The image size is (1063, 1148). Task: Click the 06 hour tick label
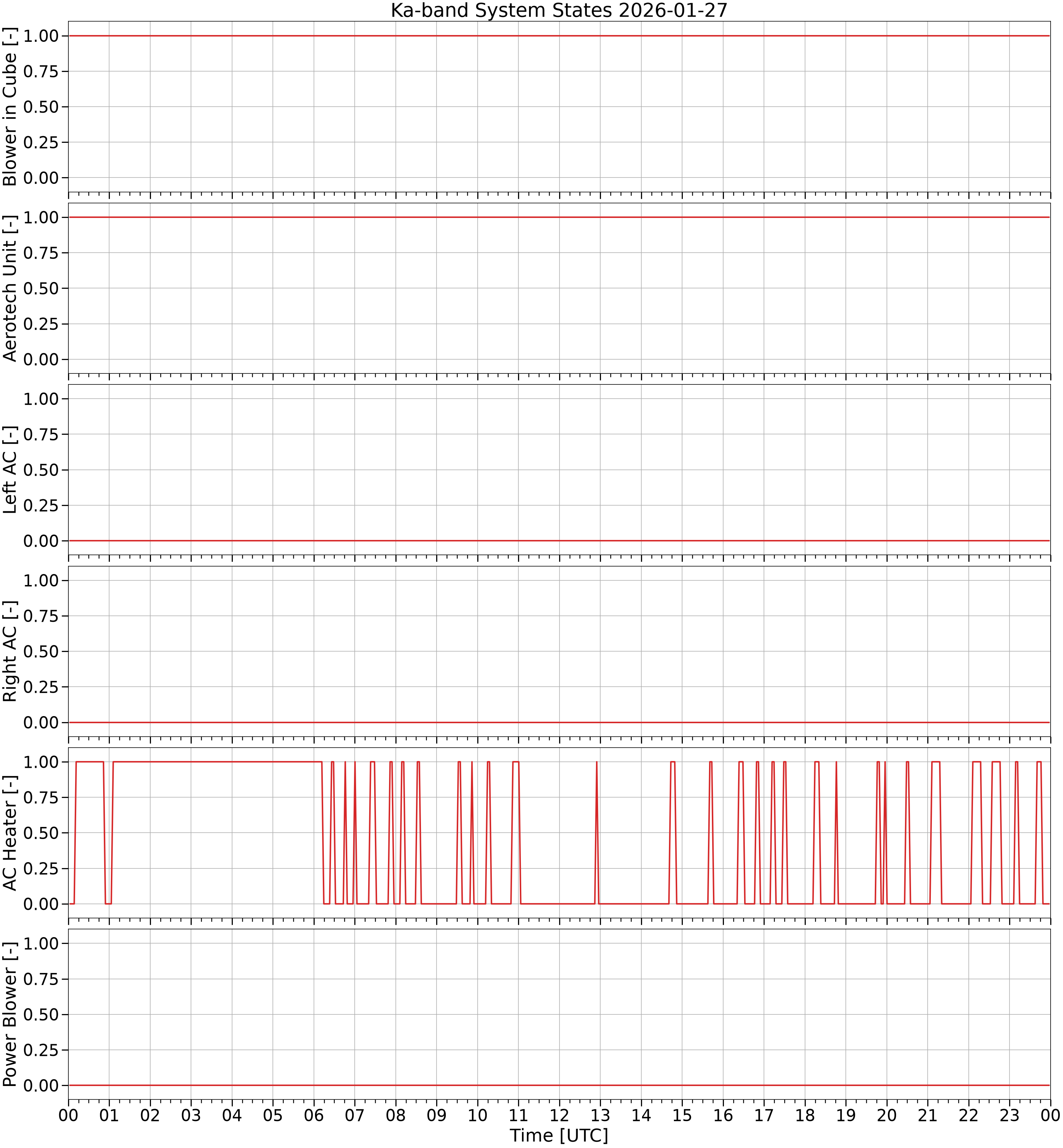(314, 1115)
